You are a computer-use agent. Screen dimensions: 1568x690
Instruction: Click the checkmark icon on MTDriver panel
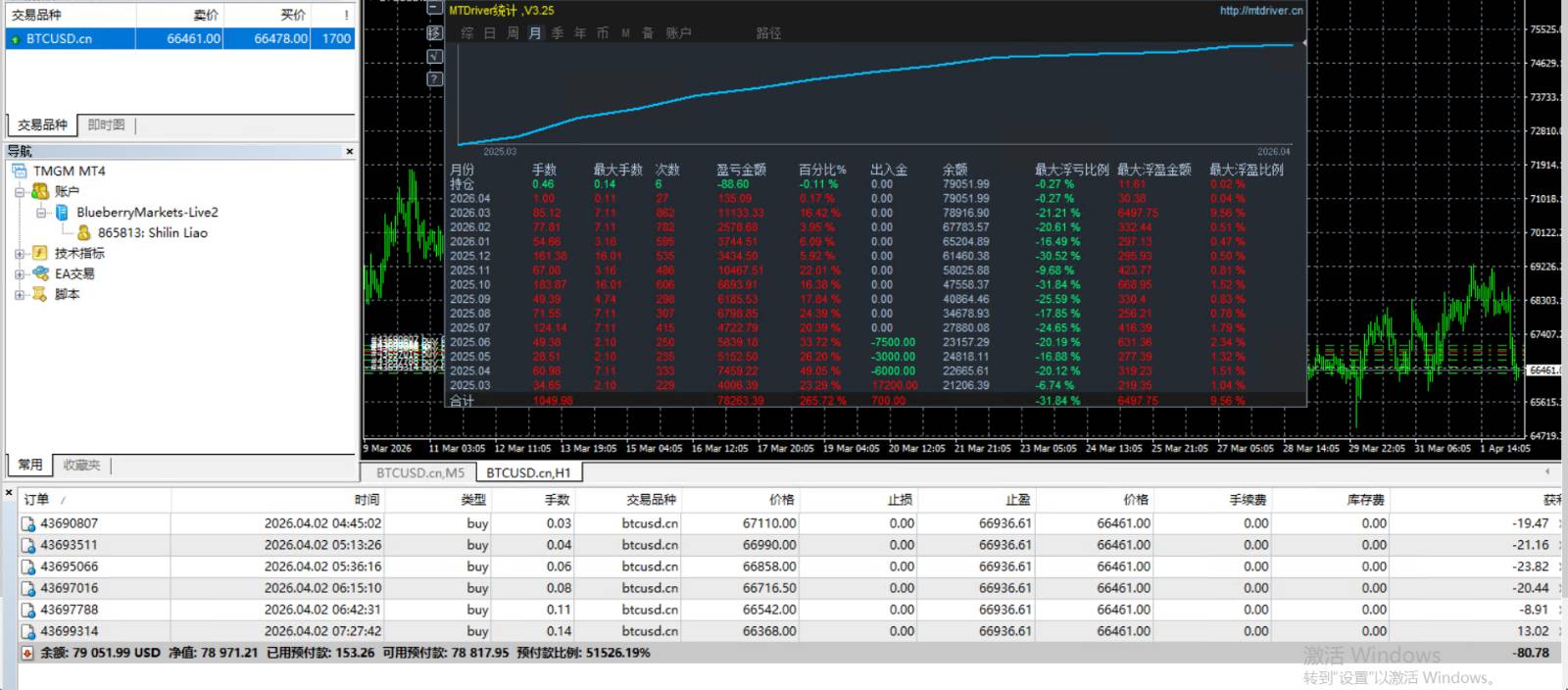[435, 57]
